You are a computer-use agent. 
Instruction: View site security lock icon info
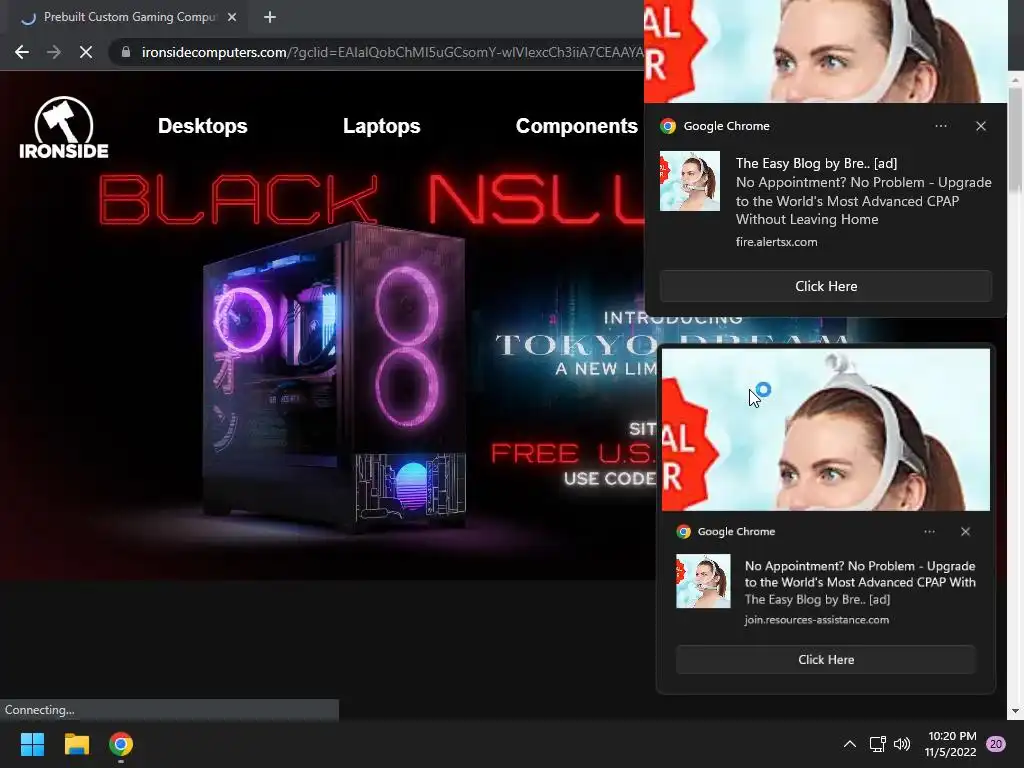[126, 52]
